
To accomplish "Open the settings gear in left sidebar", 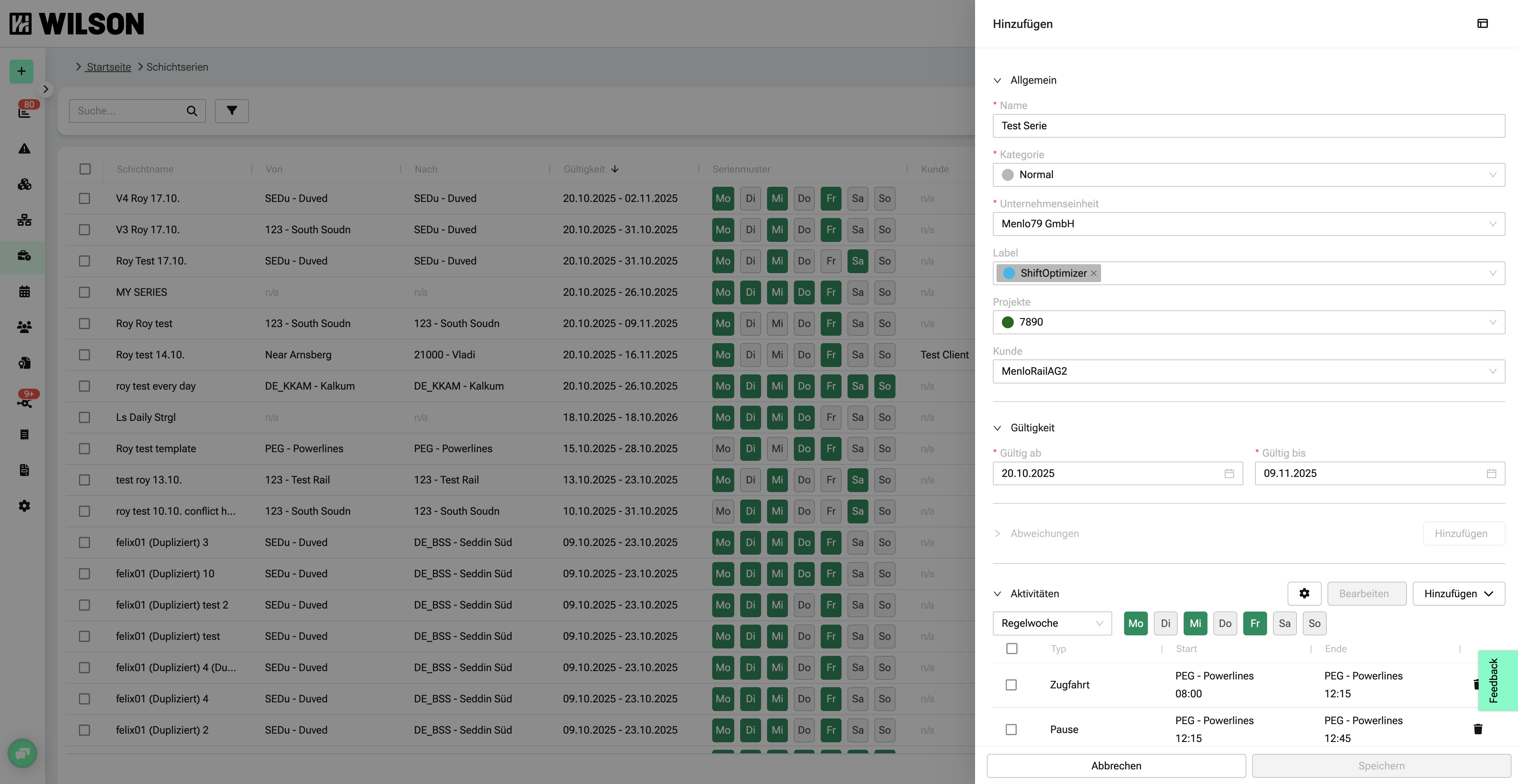I will tap(24, 506).
